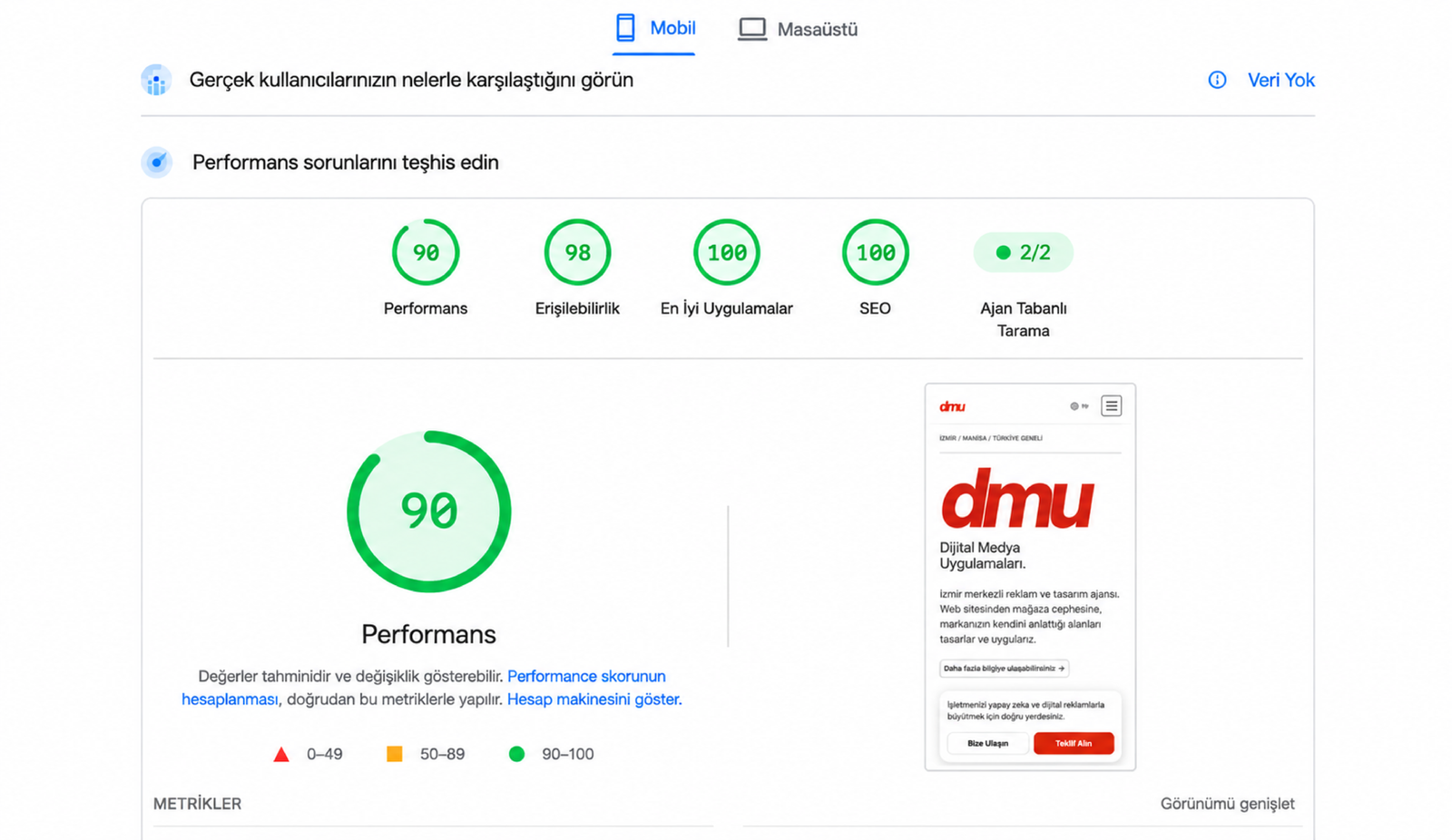Select the Performans 90 score gauge

(x=426, y=252)
